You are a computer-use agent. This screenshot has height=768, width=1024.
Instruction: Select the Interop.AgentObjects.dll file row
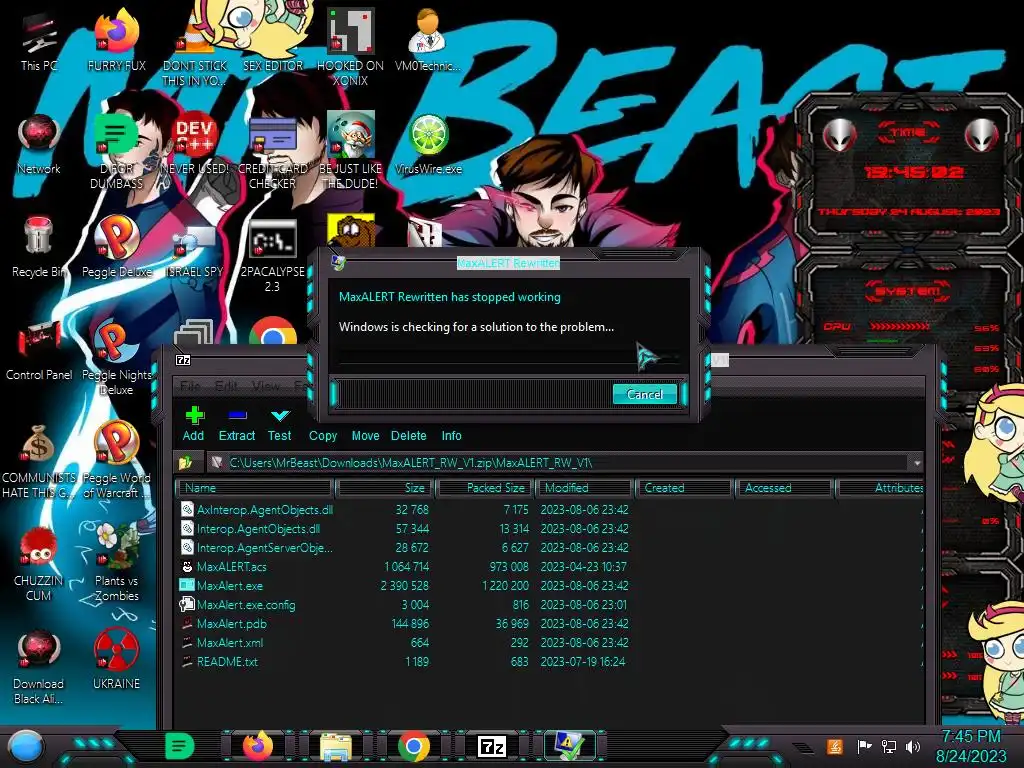[x=258, y=528]
